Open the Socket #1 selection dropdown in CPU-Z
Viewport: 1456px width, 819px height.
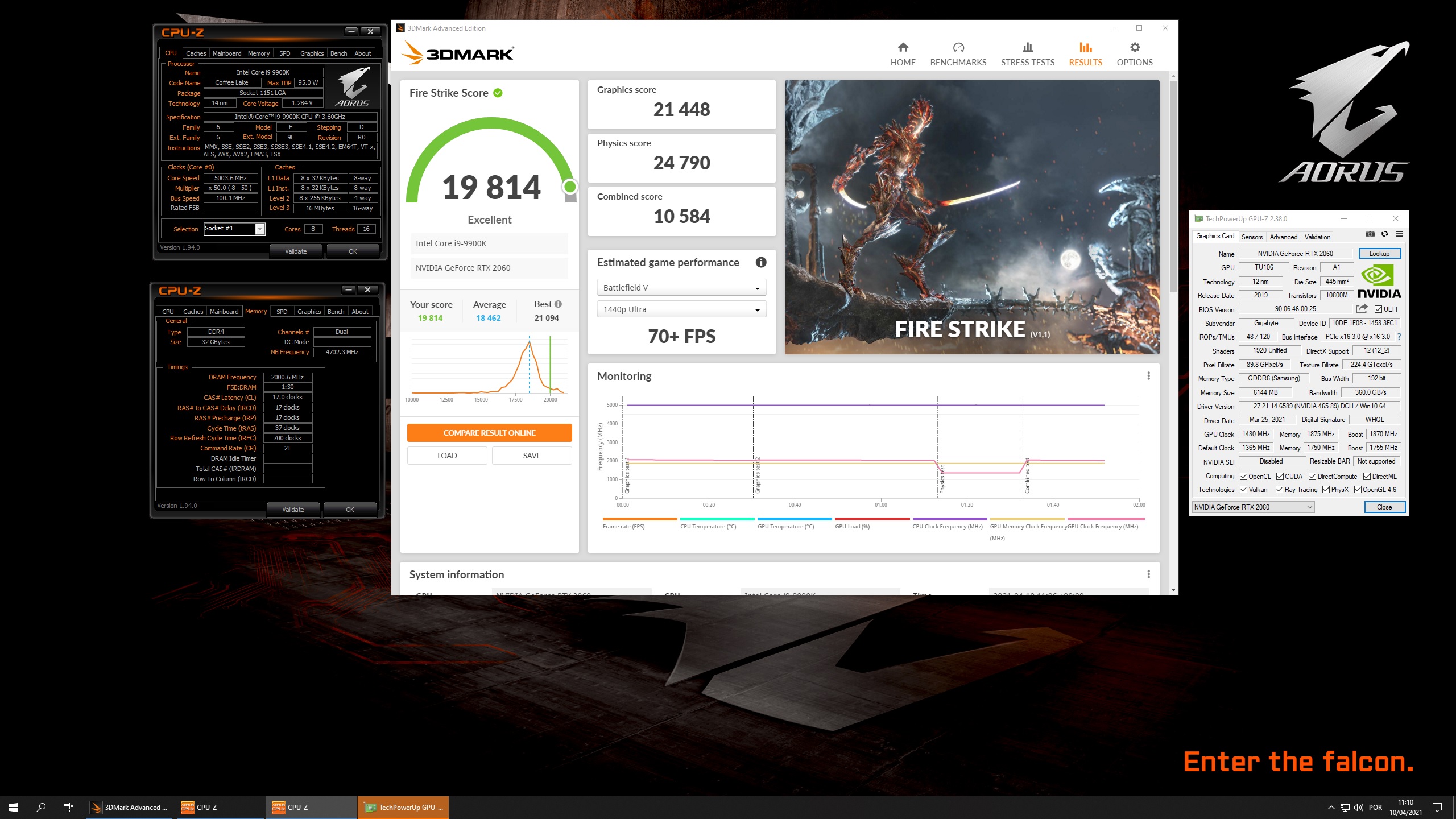click(x=234, y=229)
